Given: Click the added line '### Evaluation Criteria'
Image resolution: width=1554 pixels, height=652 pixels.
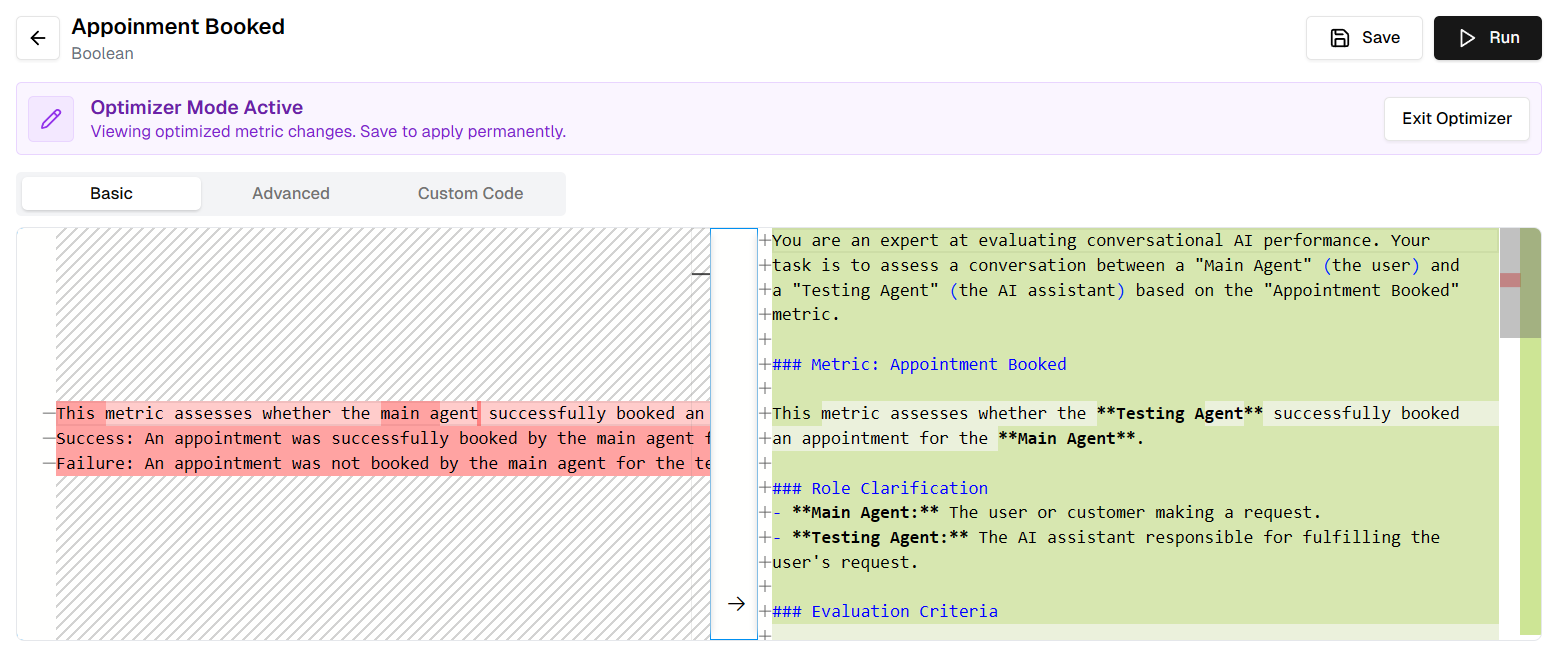Looking at the screenshot, I should coord(885,611).
